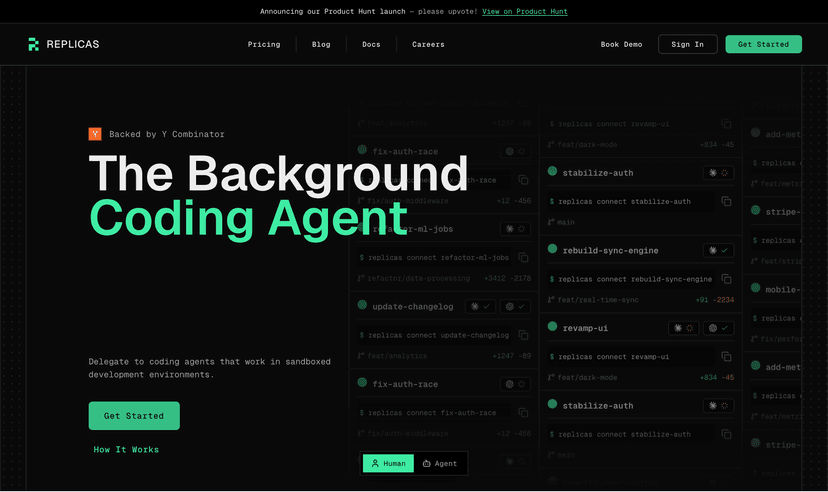Click the orange Y Combinator badge
This screenshot has width=828, height=492.
tap(95, 134)
